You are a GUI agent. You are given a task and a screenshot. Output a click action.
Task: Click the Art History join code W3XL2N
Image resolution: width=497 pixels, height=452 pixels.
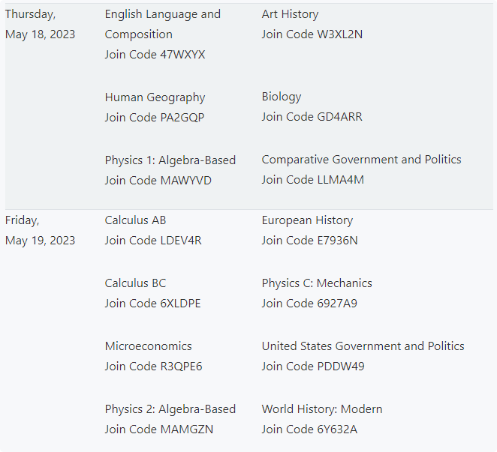tap(312, 34)
